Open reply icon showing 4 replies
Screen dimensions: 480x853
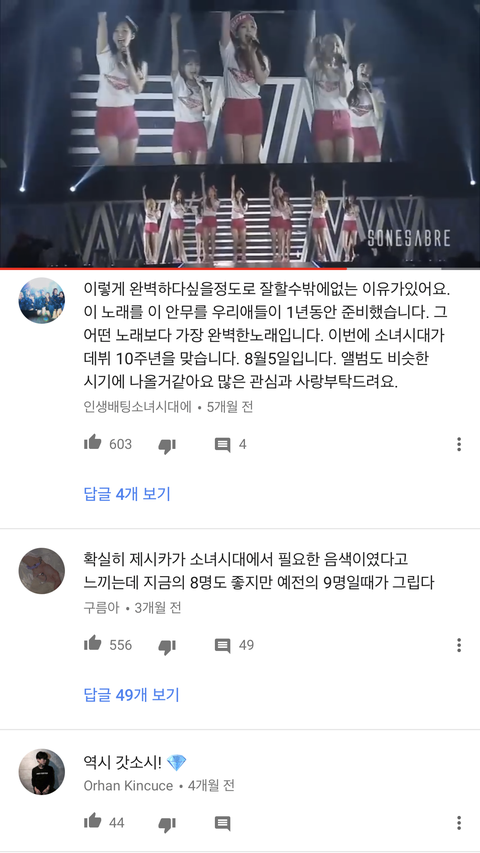[222, 445]
